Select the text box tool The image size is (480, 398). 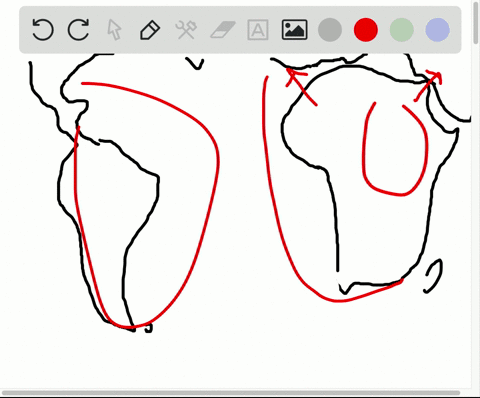coord(258,30)
